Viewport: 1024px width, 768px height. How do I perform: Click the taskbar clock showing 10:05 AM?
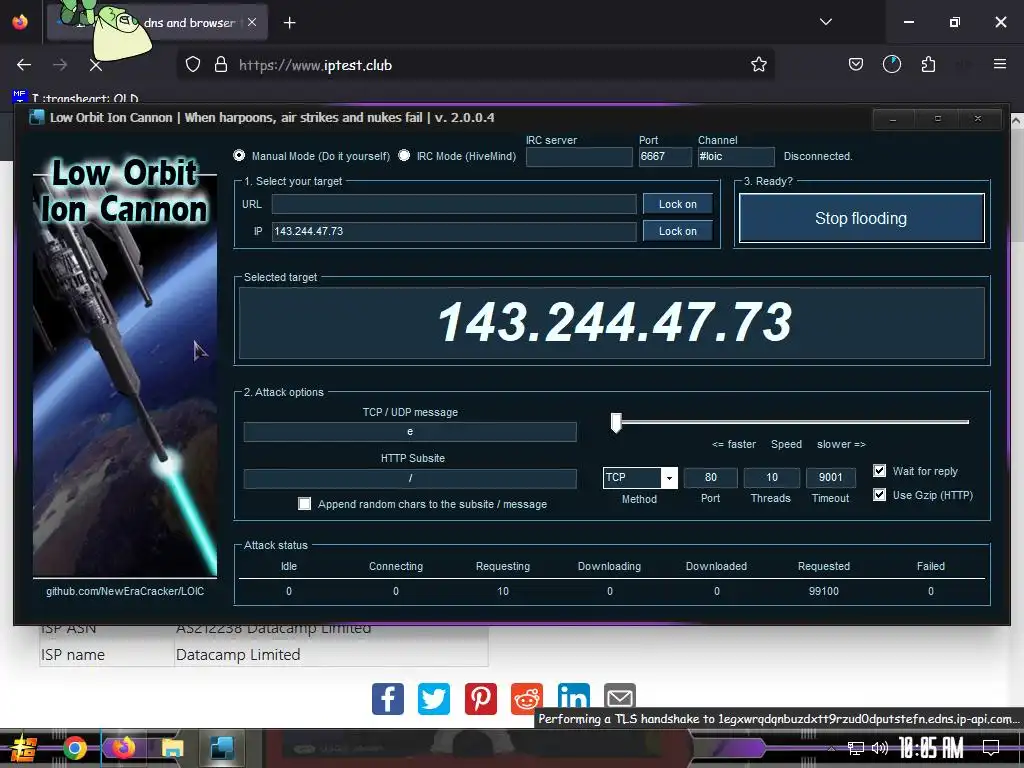(x=931, y=748)
